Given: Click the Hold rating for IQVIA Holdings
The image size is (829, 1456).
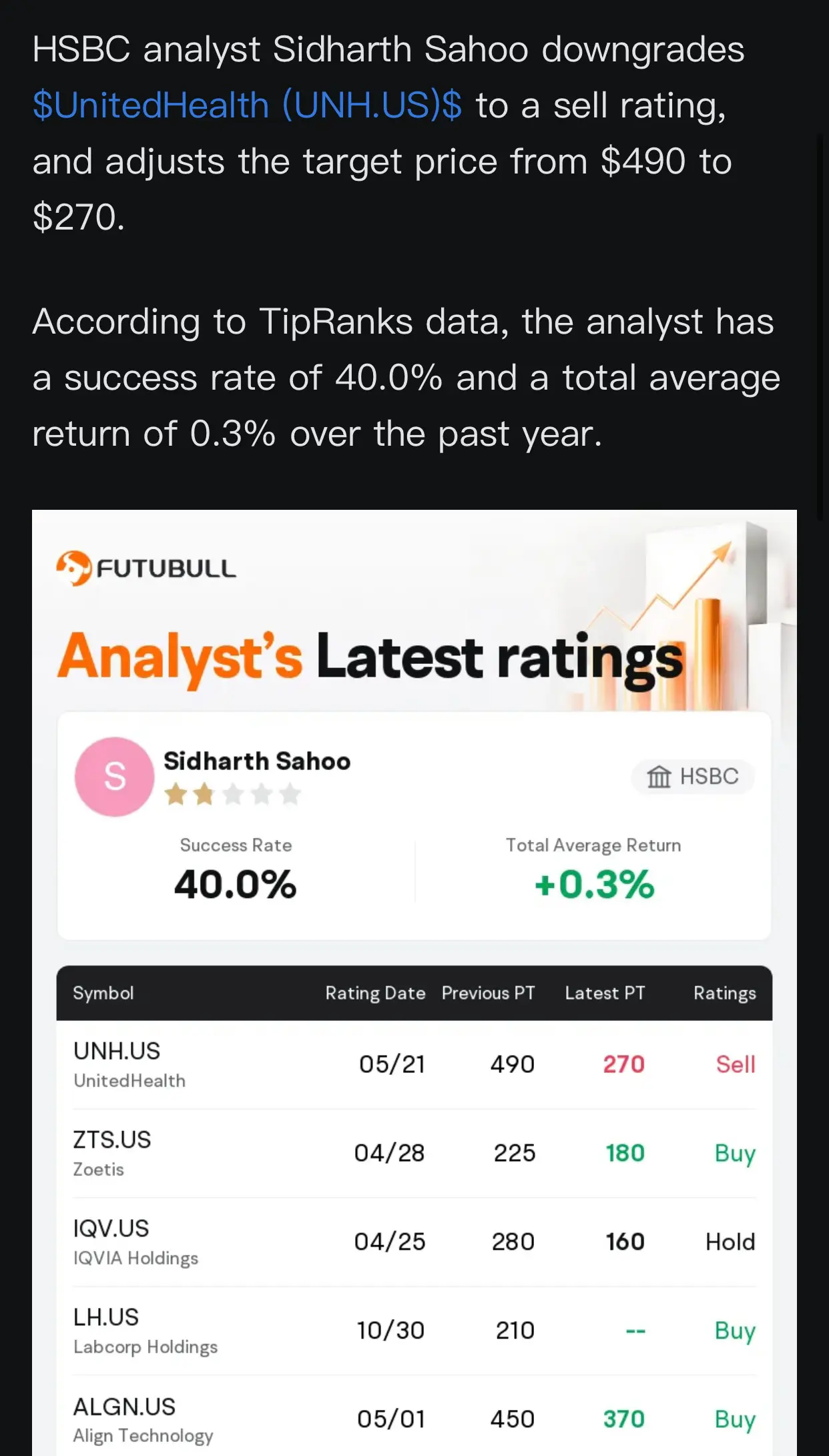Looking at the screenshot, I should 730,1242.
